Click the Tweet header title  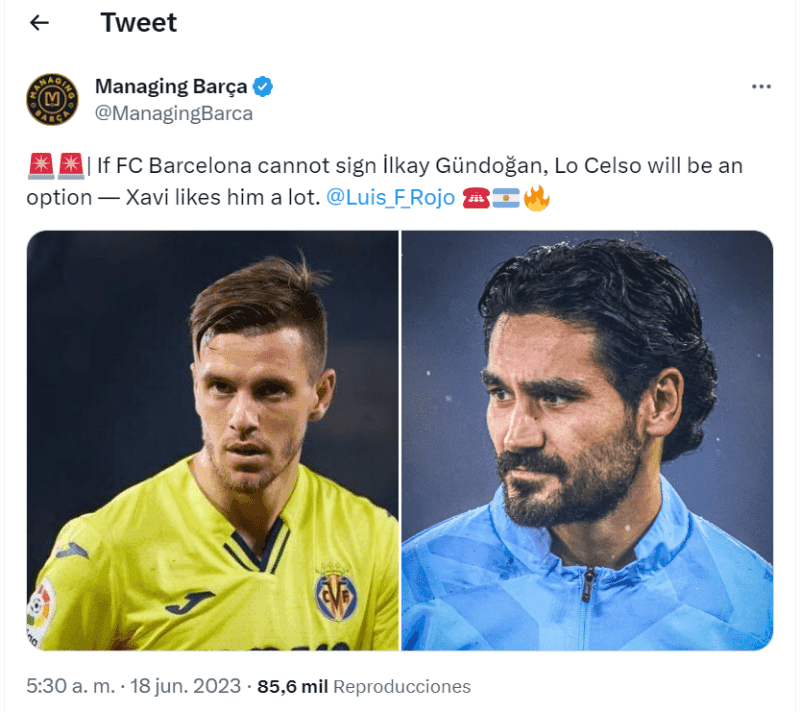click(139, 22)
